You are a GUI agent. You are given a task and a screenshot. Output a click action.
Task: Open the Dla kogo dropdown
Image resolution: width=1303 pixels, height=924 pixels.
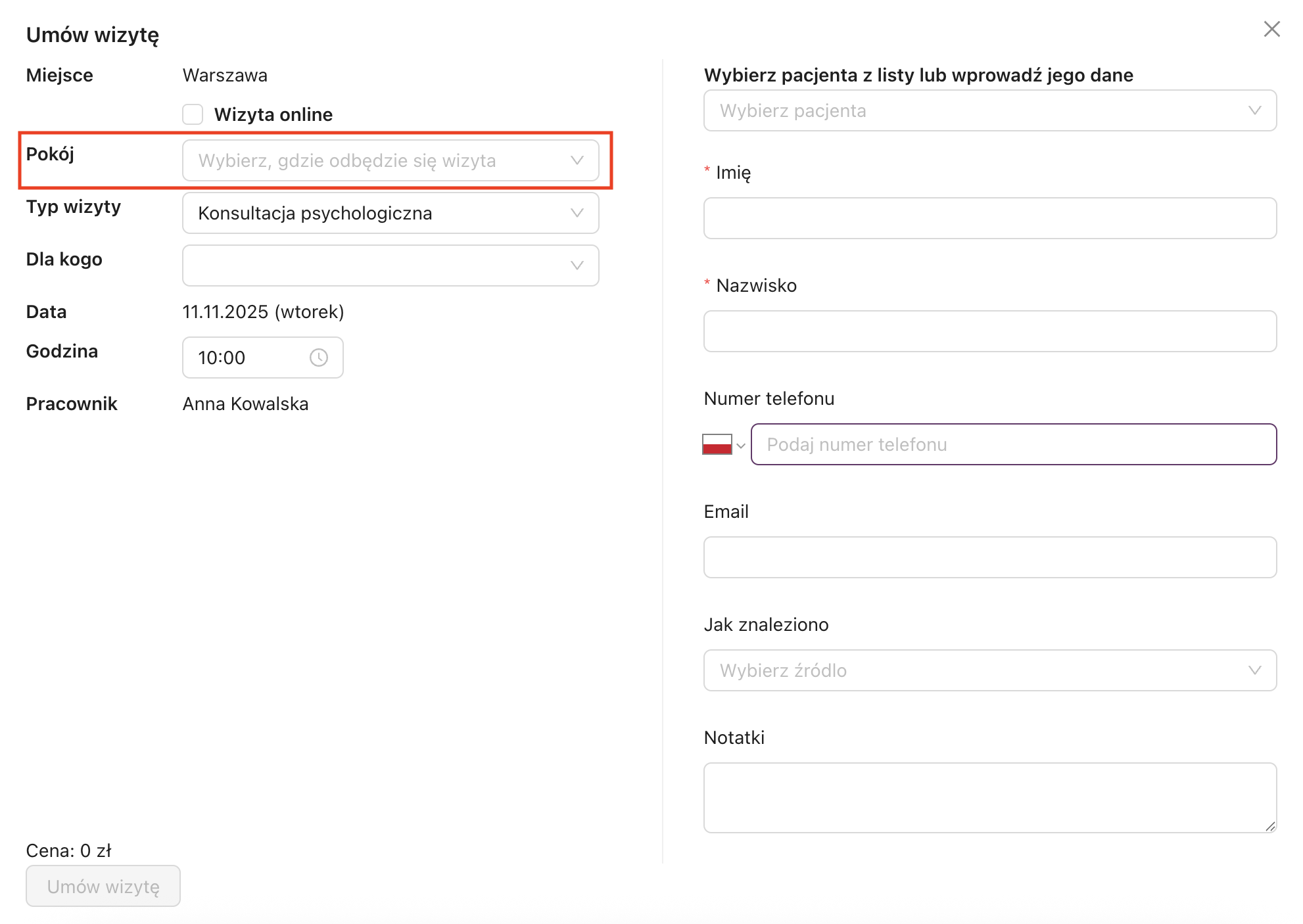[389, 266]
